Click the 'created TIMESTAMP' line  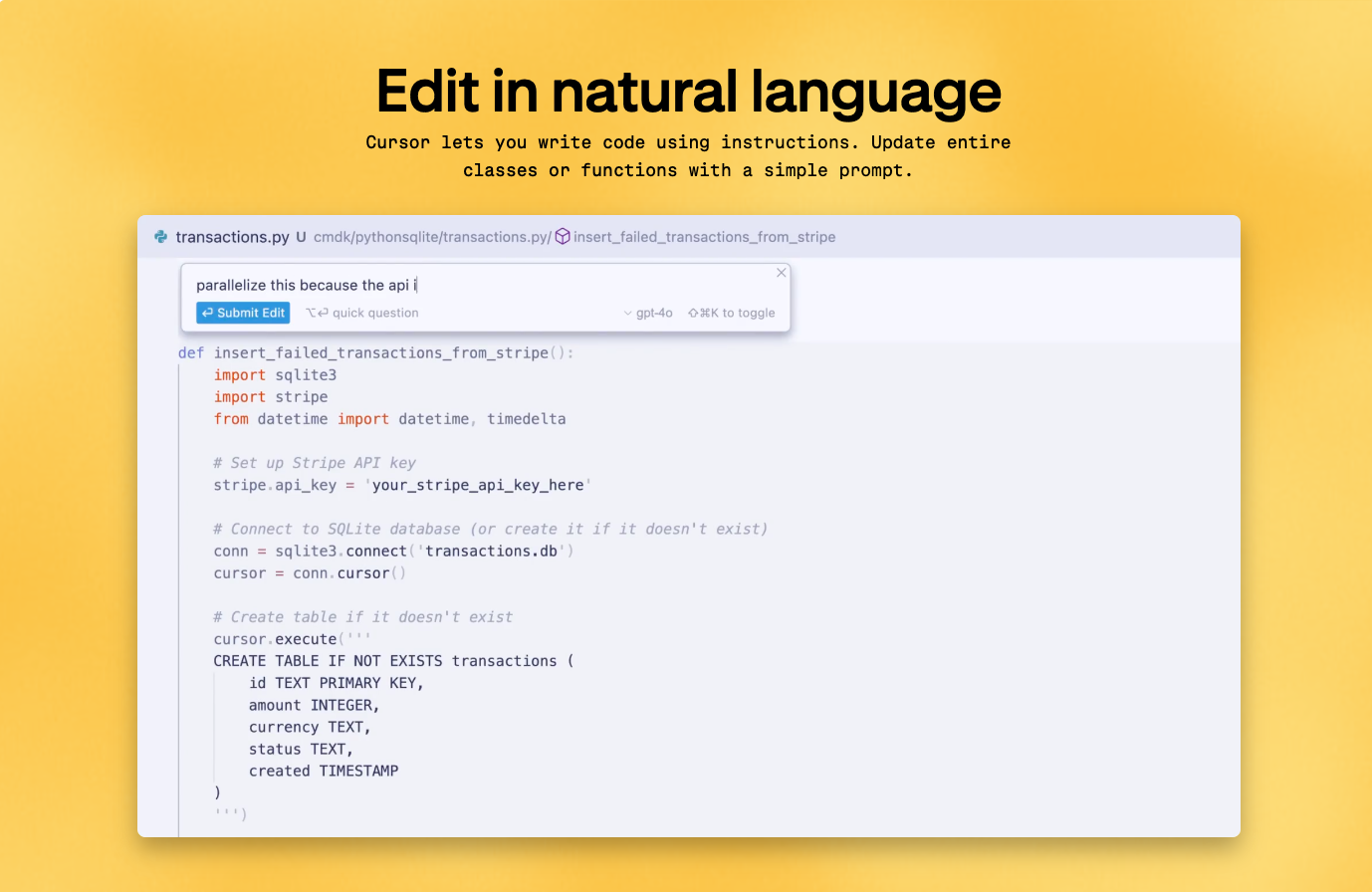point(324,772)
